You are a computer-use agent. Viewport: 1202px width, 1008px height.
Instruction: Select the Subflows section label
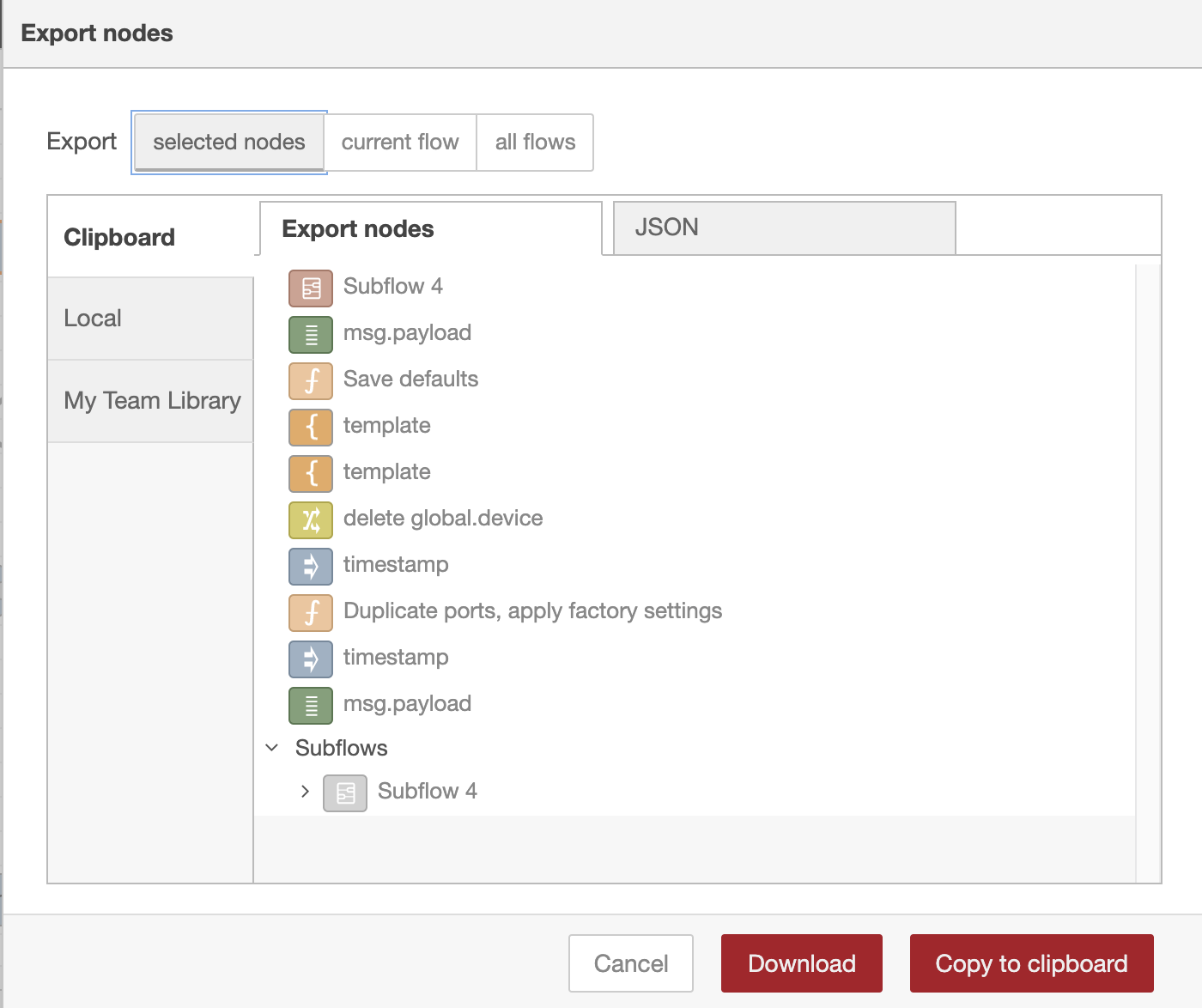(342, 748)
